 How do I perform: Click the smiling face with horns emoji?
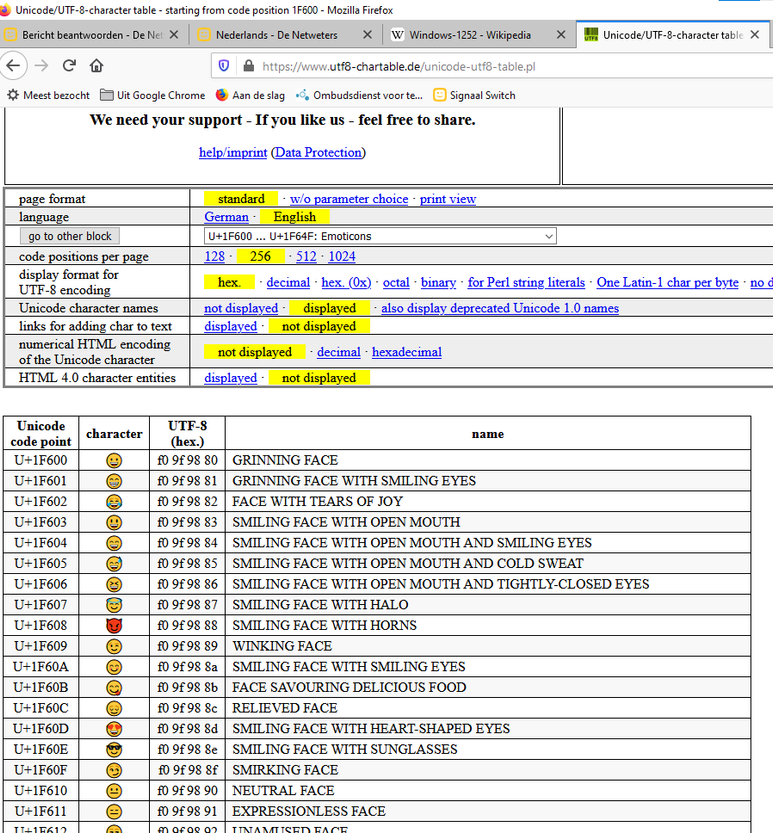click(x=114, y=625)
